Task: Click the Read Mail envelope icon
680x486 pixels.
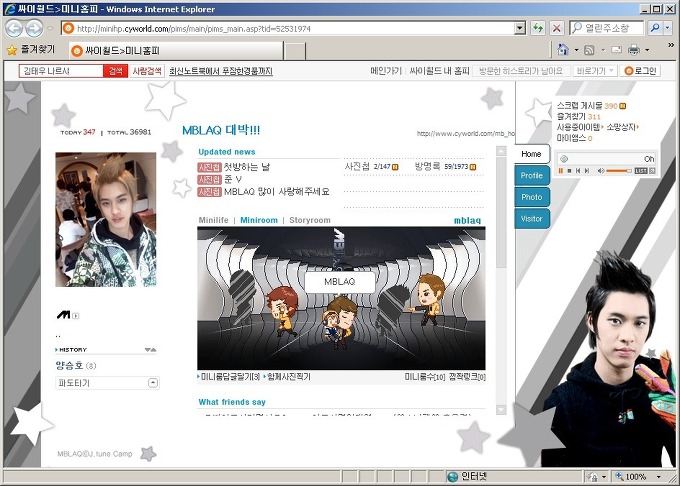Action: click(x=617, y=50)
